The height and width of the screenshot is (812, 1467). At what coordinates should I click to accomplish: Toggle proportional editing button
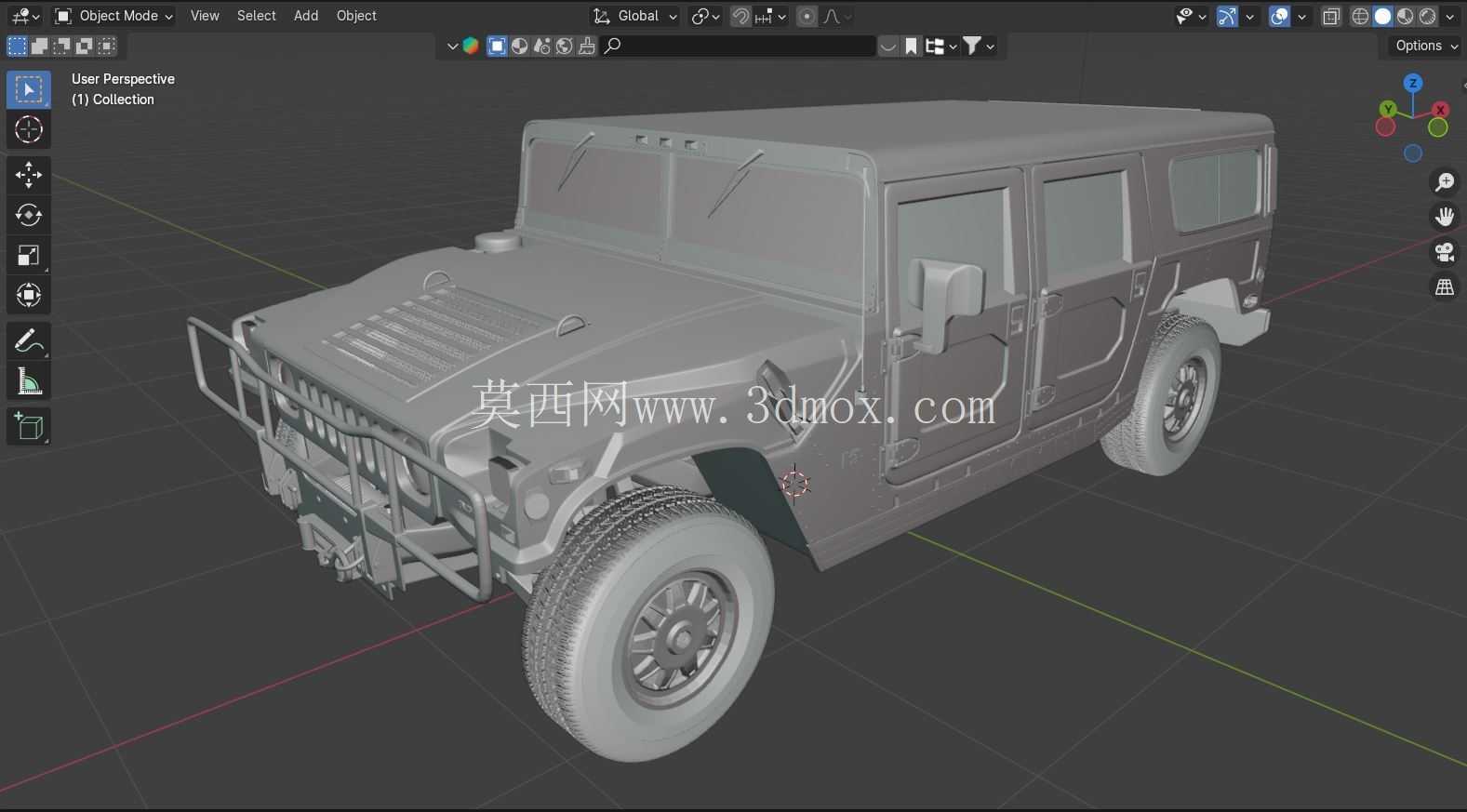pyautogui.click(x=807, y=16)
